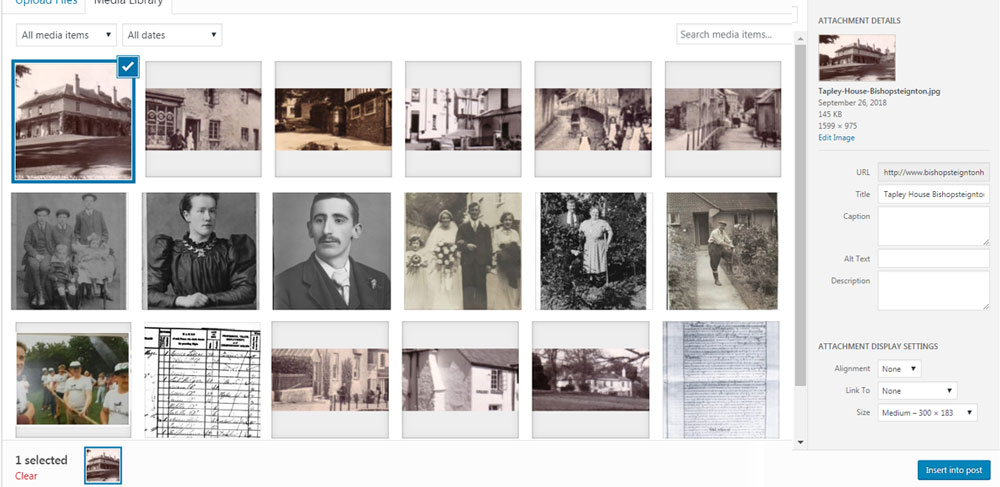The height and width of the screenshot is (487, 1000).
Task: Click the selected thumbnail in bottom tray
Action: click(x=103, y=465)
